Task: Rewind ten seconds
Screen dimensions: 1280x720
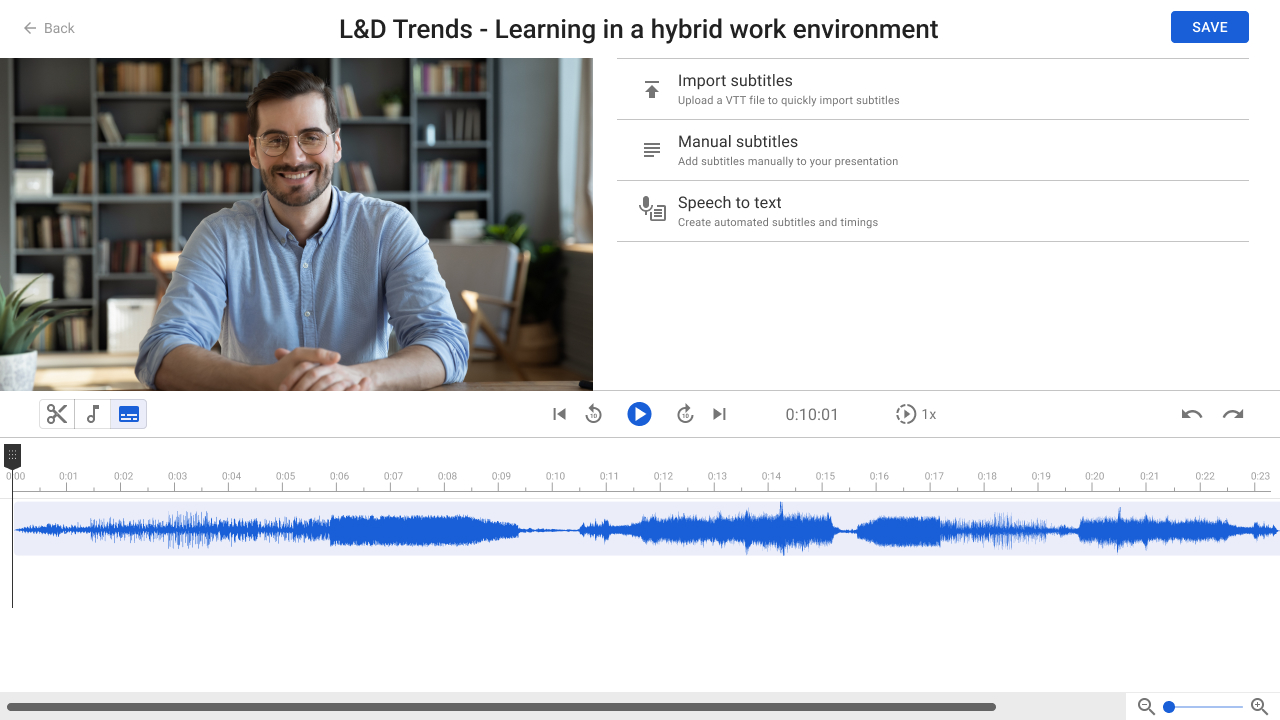Action: tap(594, 414)
